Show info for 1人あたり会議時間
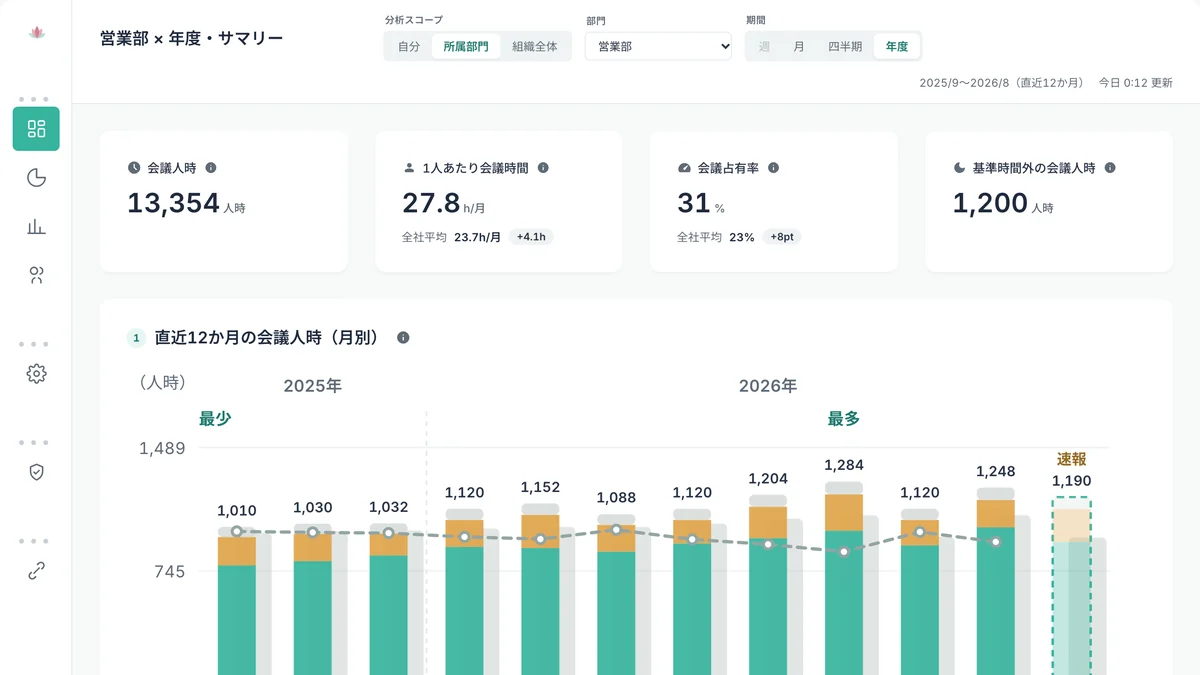Screen dimensions: 1200x675 pyautogui.click(x=543, y=168)
